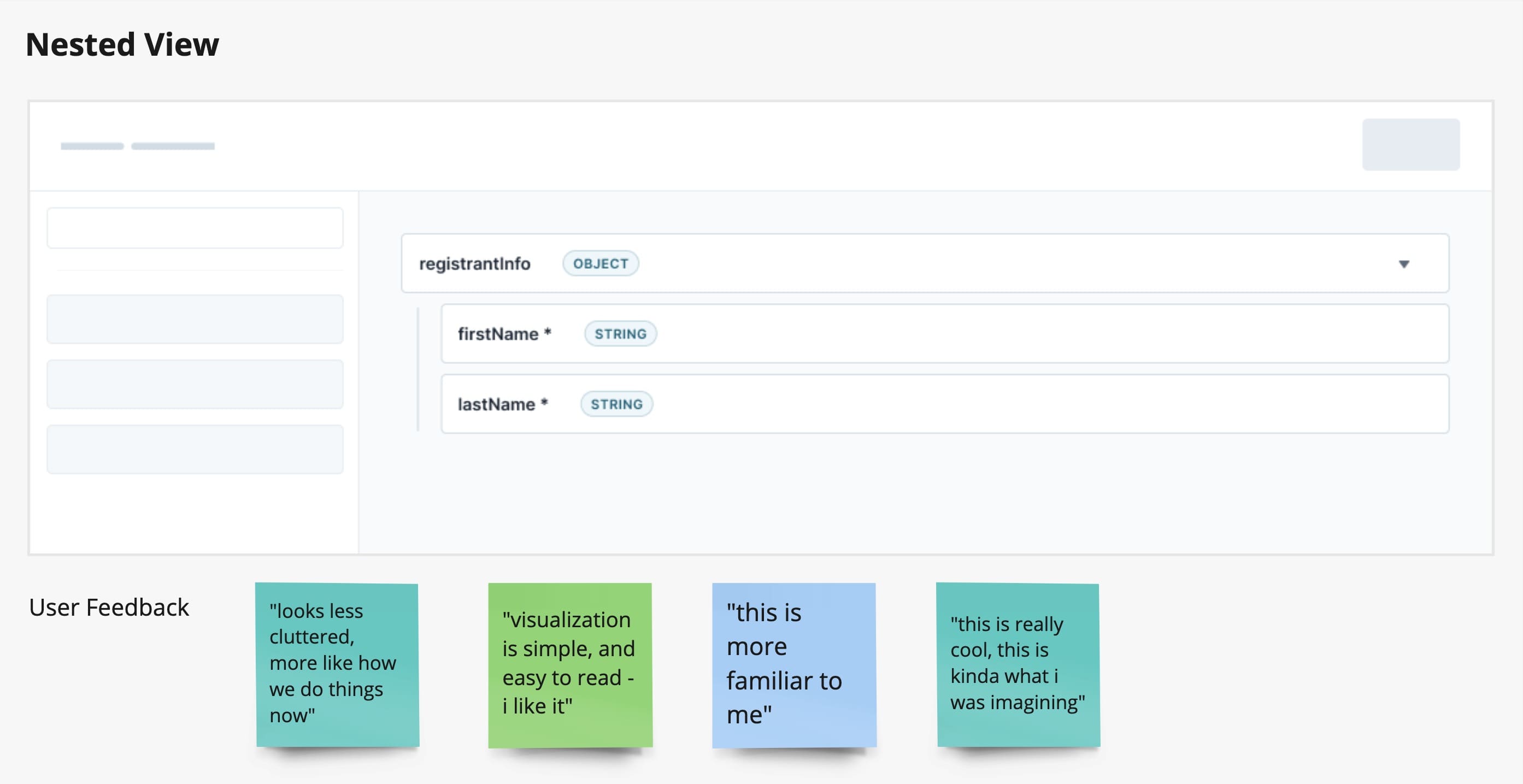This screenshot has height=784, width=1523.
Task: Click the "this is really cool" sticky note
Action: 1018,664
